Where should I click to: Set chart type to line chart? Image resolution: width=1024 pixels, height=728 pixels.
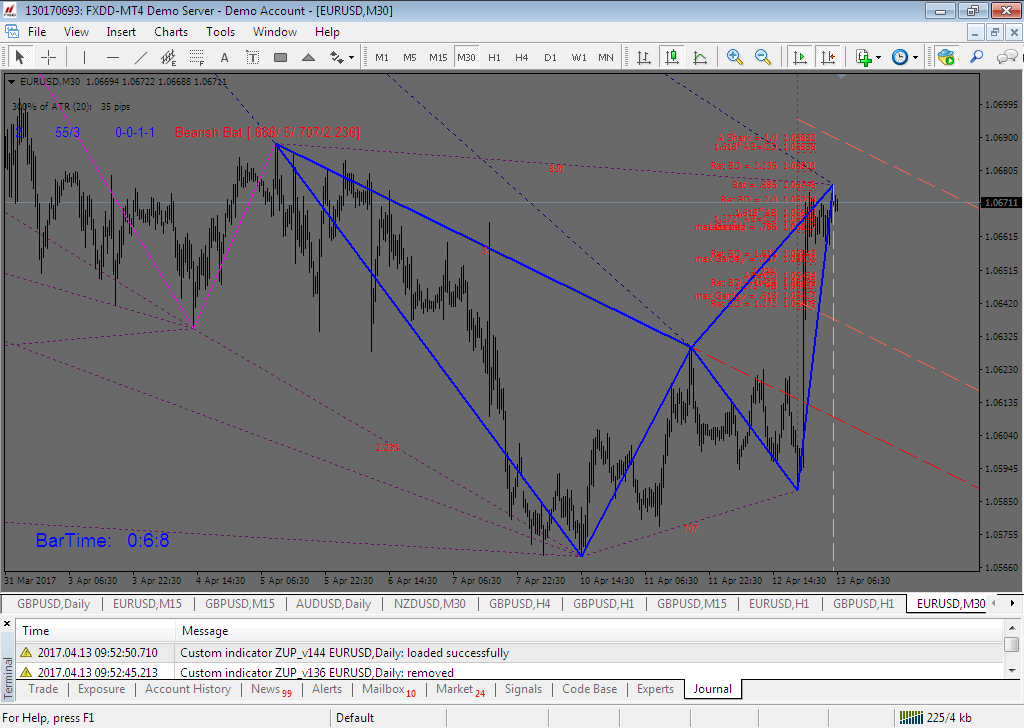click(x=700, y=57)
